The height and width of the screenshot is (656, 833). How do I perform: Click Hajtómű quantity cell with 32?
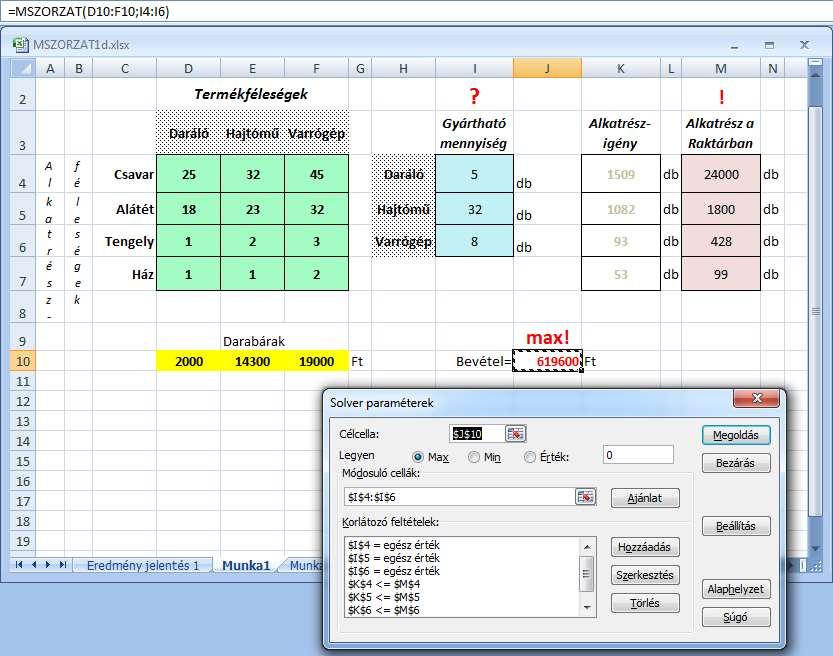[474, 209]
